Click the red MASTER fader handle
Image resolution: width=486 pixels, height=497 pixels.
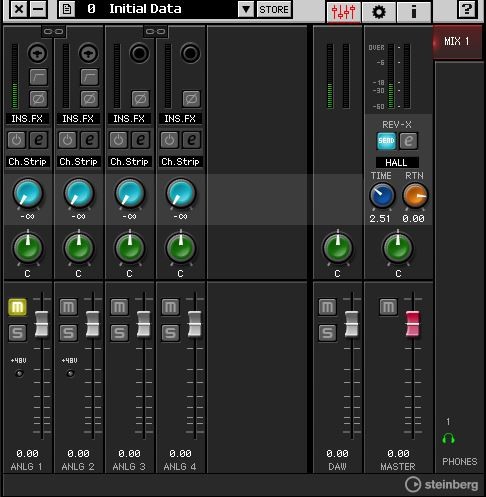413,324
